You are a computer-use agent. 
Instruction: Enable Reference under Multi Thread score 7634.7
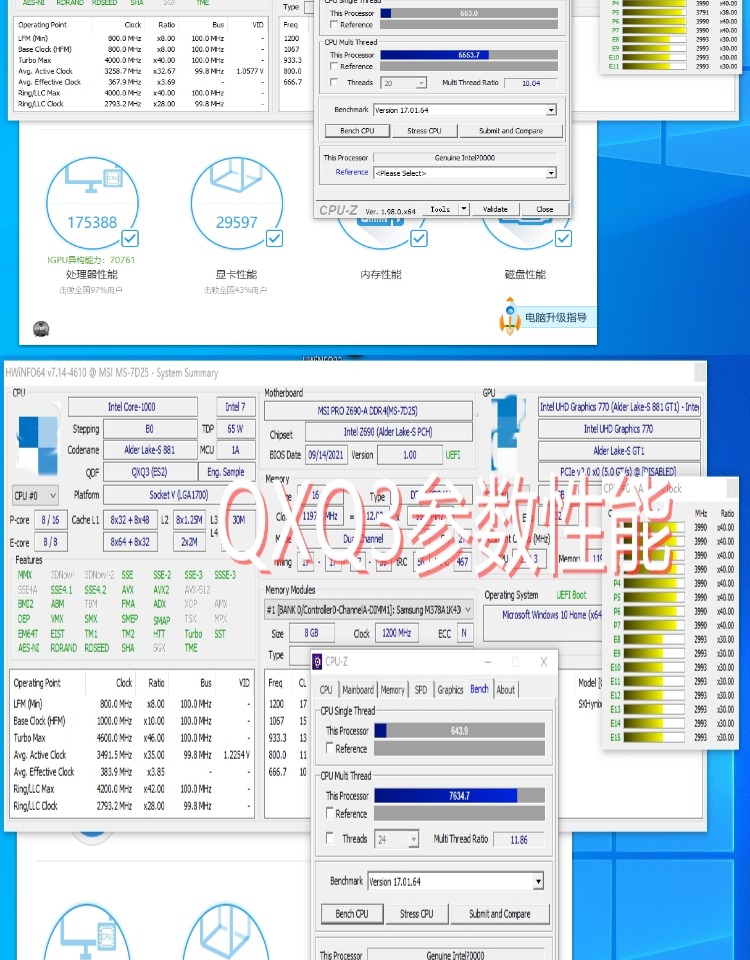(x=331, y=813)
